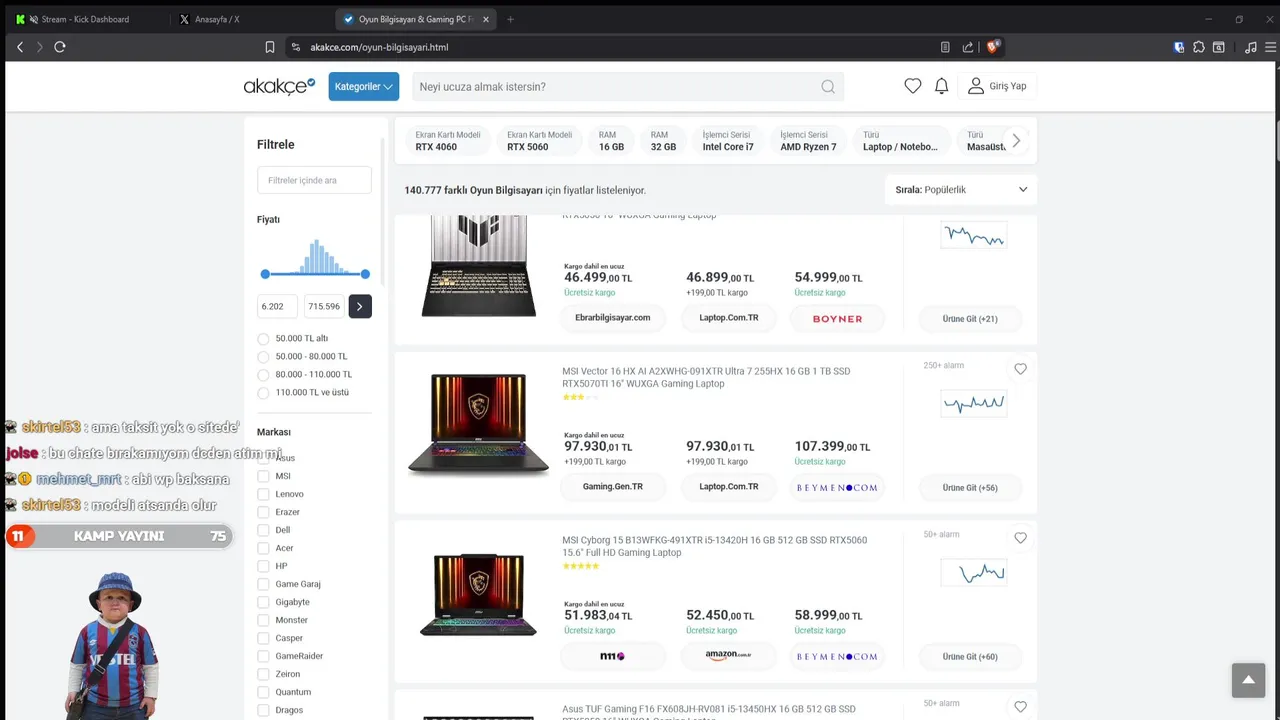Viewport: 1280px width, 720px height.
Task: Open the browser hamburger menu
Action: (x=1272, y=47)
